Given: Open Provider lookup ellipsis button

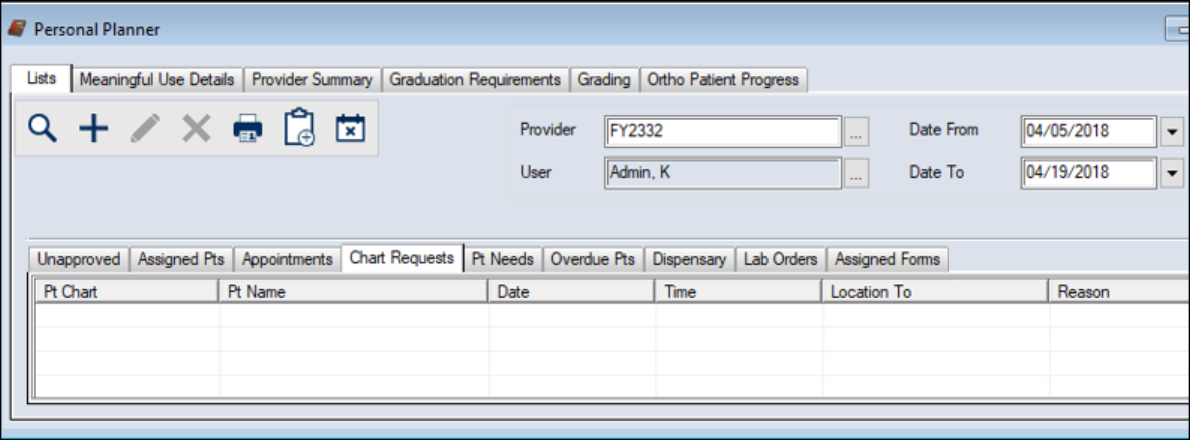Looking at the screenshot, I should [857, 131].
